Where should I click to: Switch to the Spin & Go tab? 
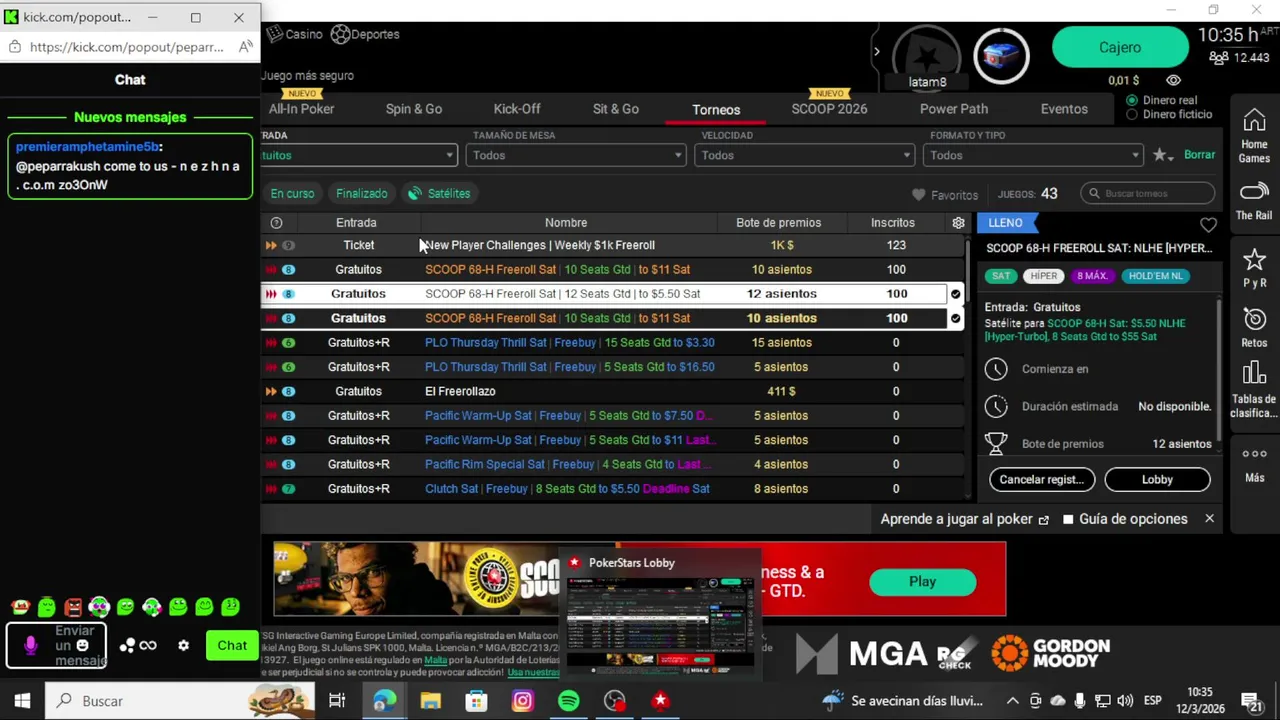click(414, 109)
